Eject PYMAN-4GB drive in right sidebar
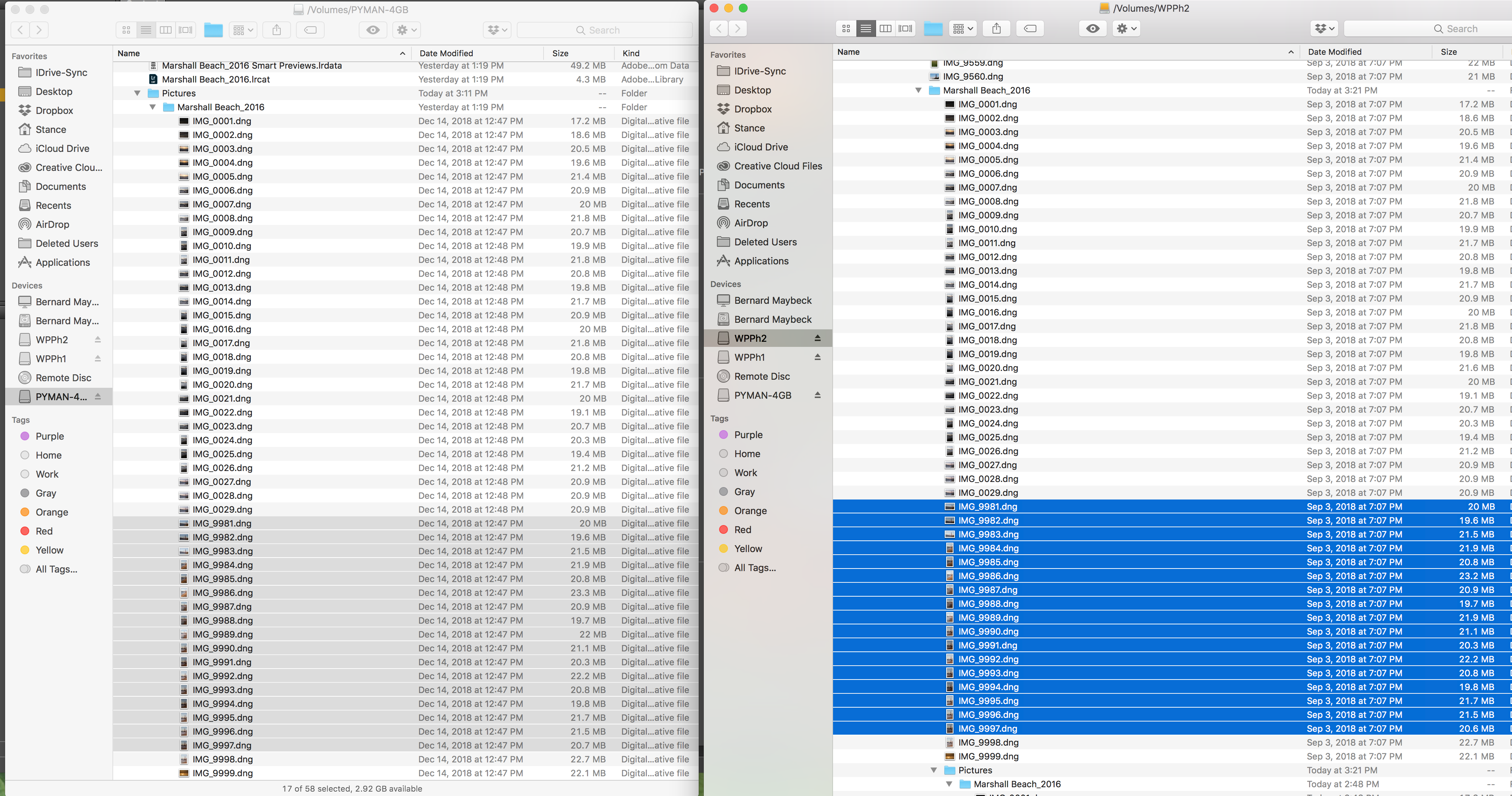This screenshot has width=1512, height=796. point(817,395)
